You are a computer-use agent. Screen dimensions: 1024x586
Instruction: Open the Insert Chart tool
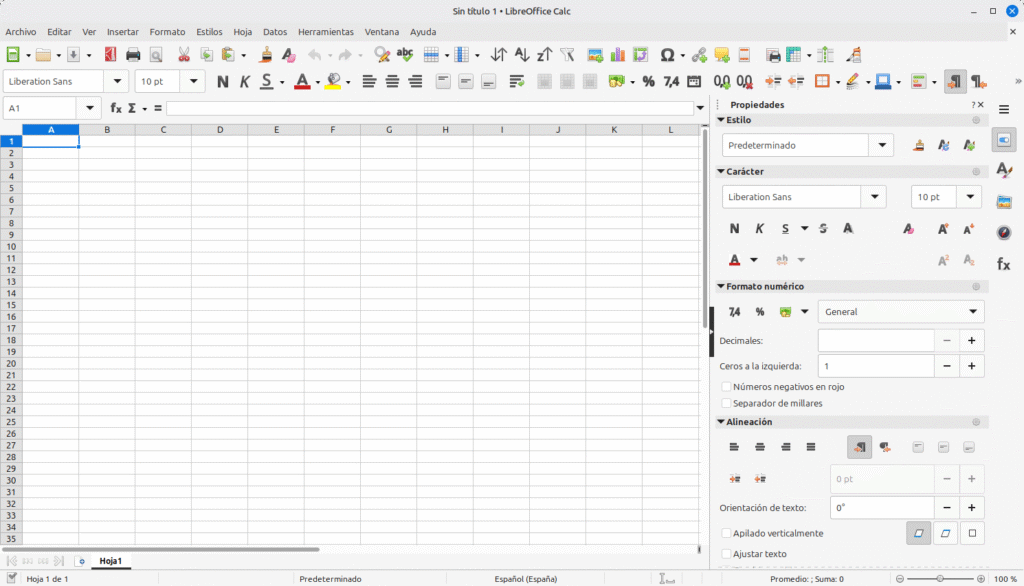tap(615, 55)
